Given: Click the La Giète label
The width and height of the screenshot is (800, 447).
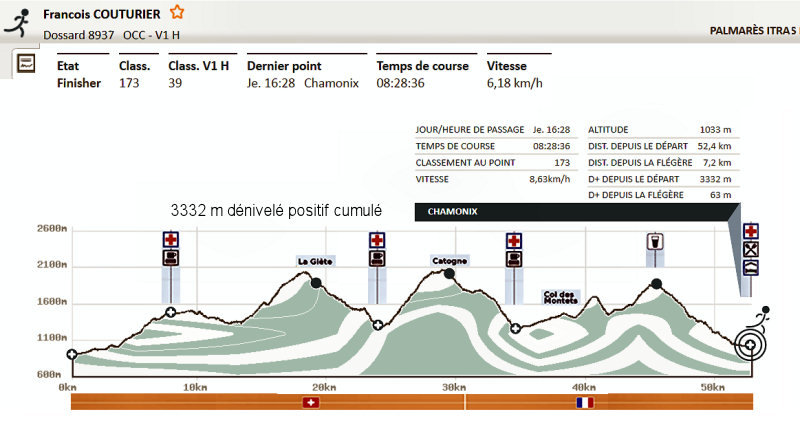Looking at the screenshot, I should pos(315,261).
